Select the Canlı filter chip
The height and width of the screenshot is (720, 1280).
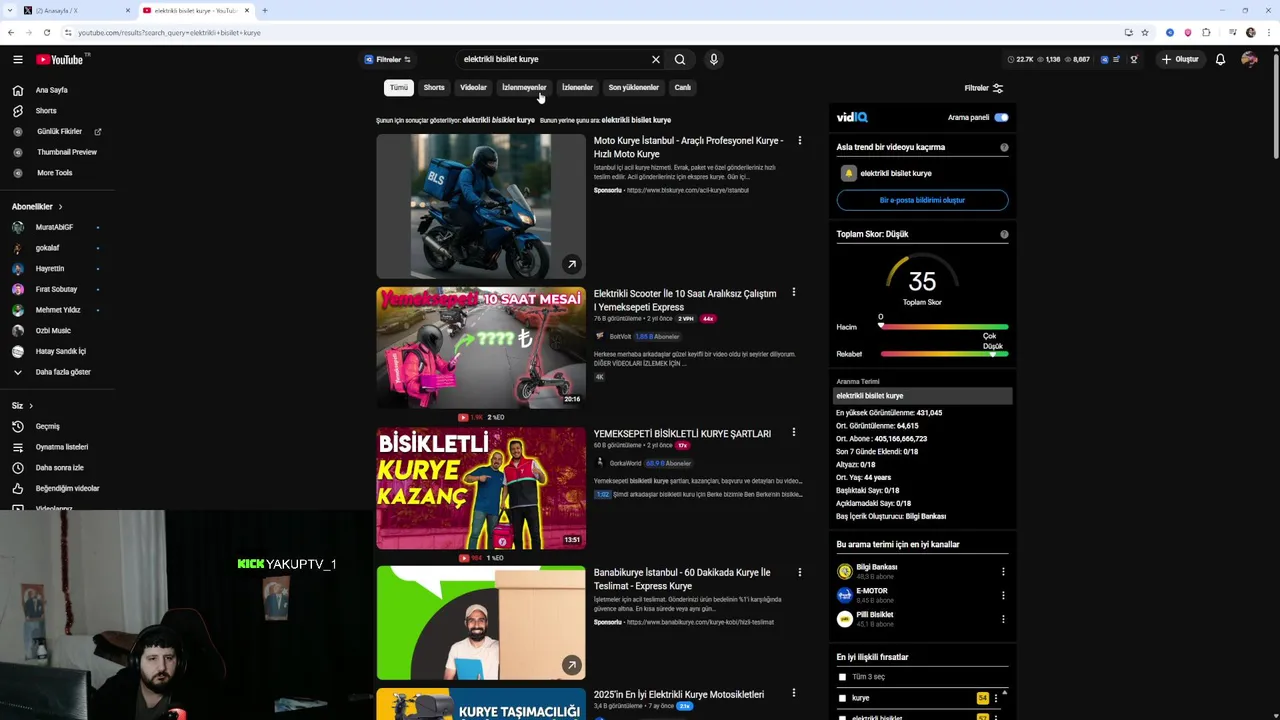tap(682, 88)
